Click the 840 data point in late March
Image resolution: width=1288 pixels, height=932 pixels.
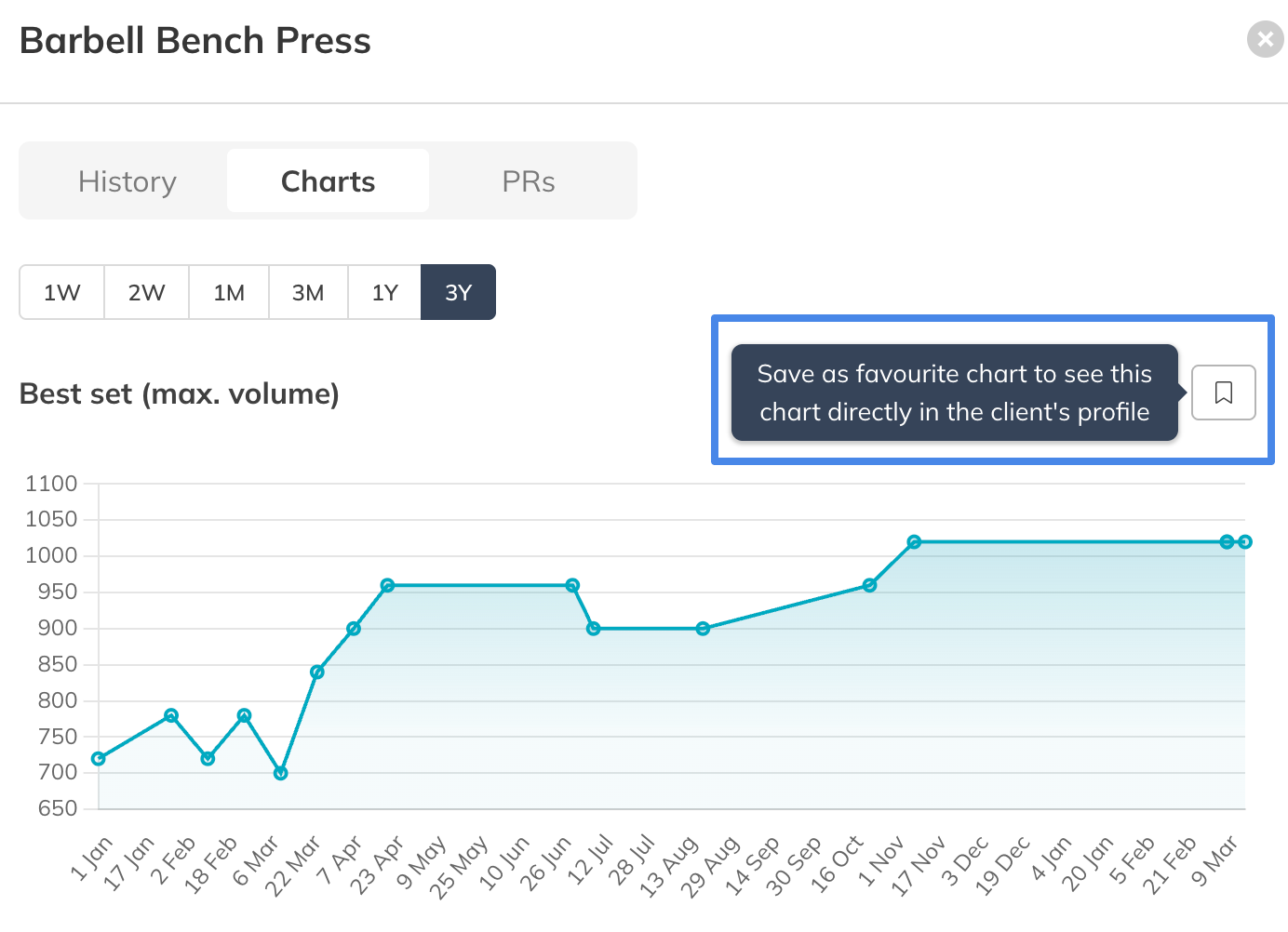pos(317,672)
